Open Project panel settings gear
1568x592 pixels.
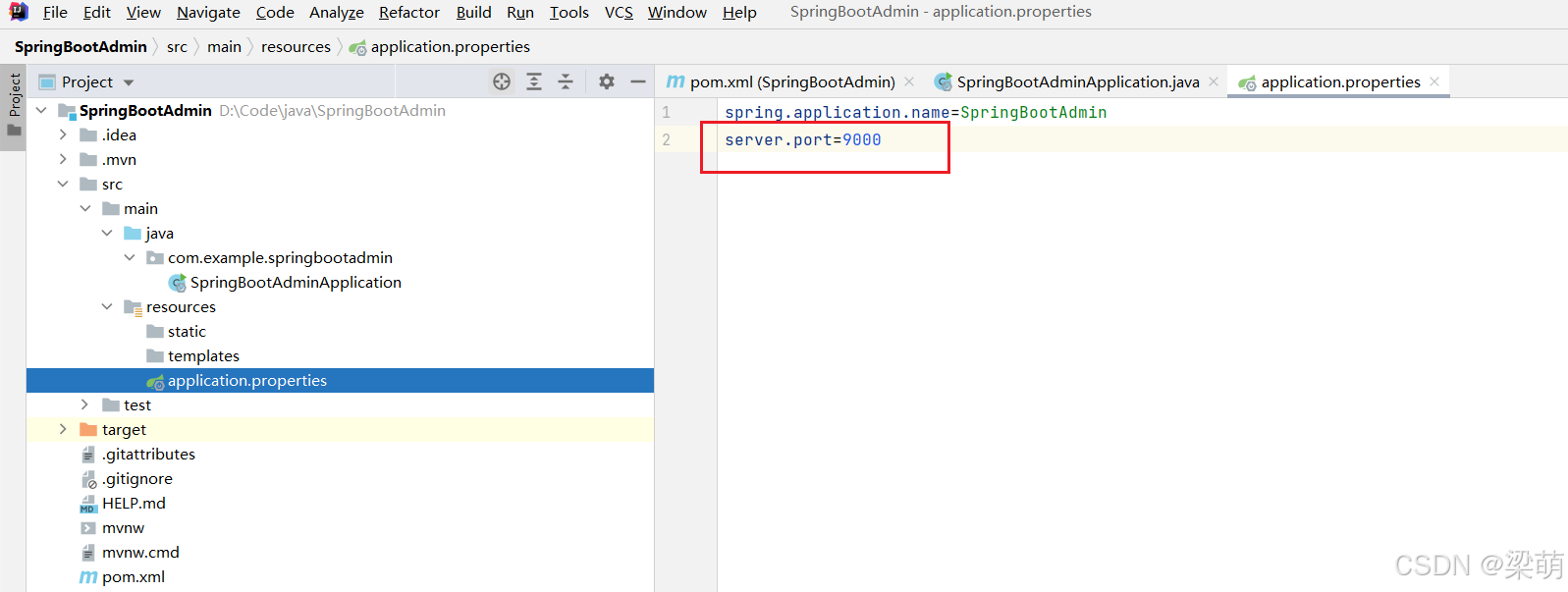click(607, 81)
